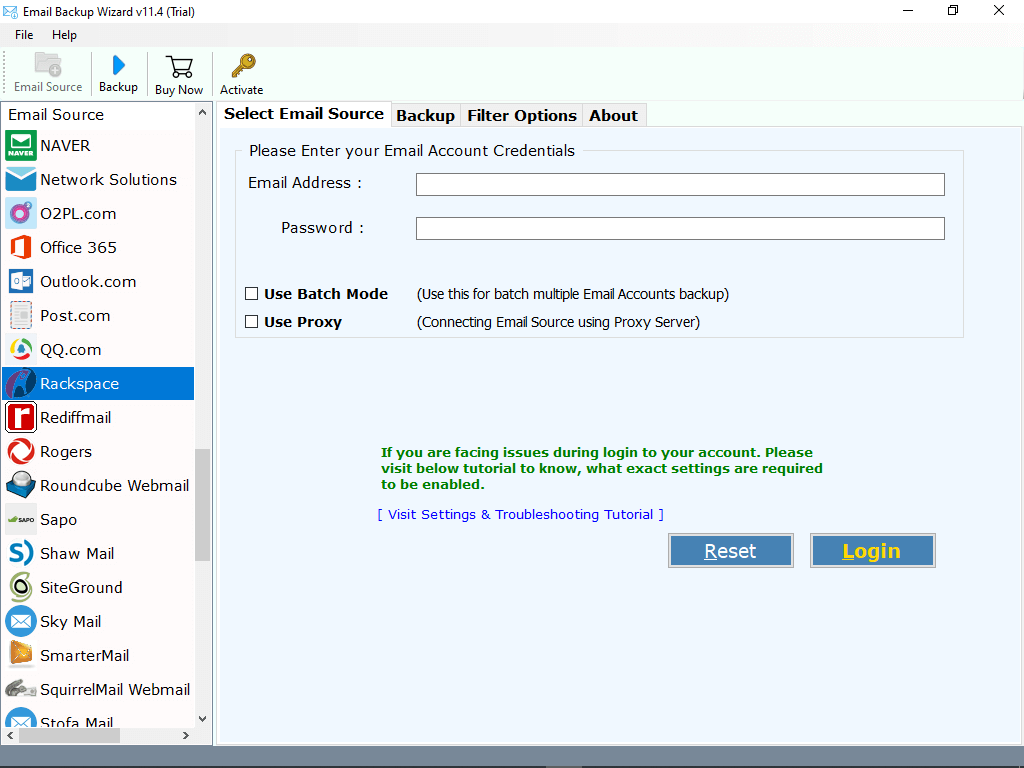Select the SmarterMail icon
Image resolution: width=1024 pixels, height=768 pixels.
tap(21, 655)
